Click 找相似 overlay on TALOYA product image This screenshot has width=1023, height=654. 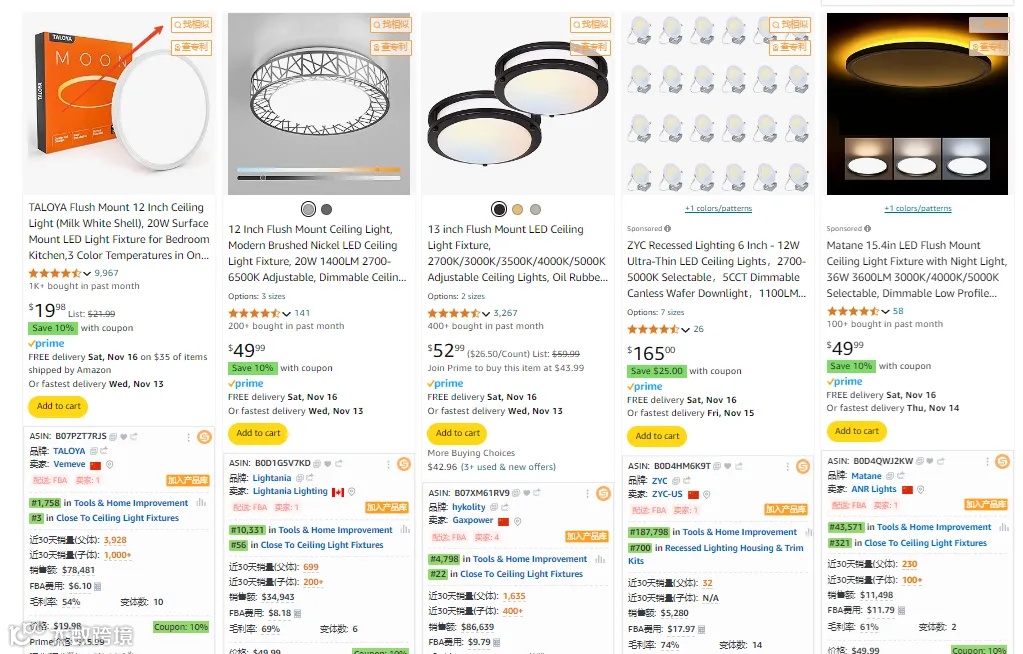192,25
